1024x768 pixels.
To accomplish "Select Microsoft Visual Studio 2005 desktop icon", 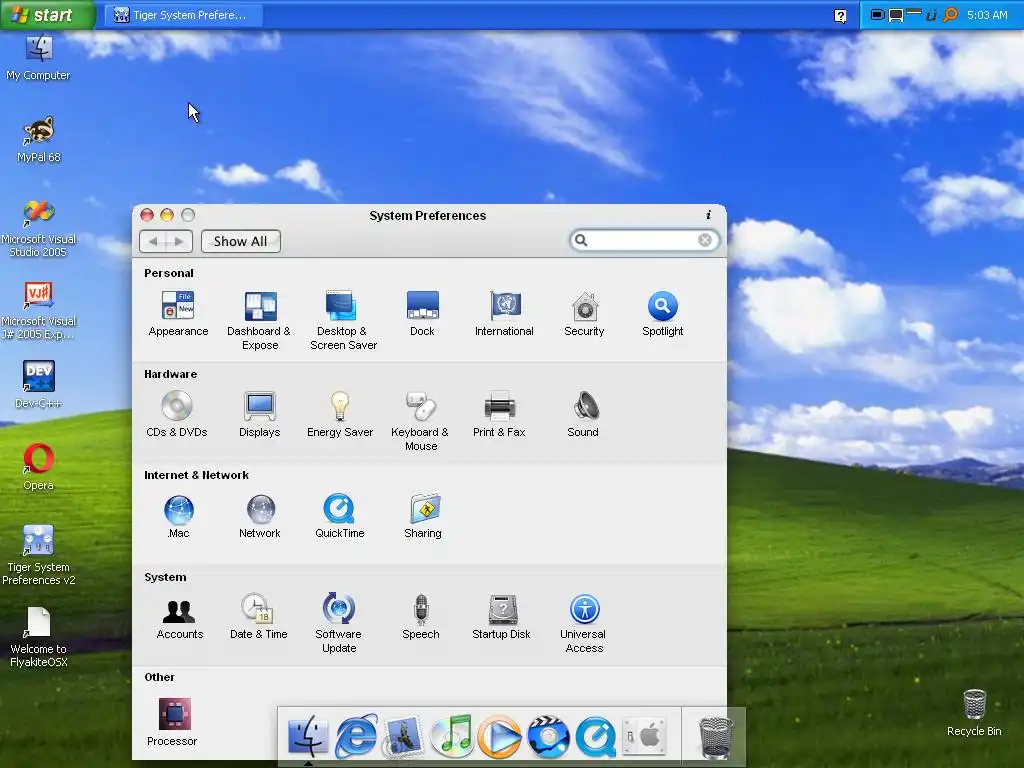I will (39, 229).
